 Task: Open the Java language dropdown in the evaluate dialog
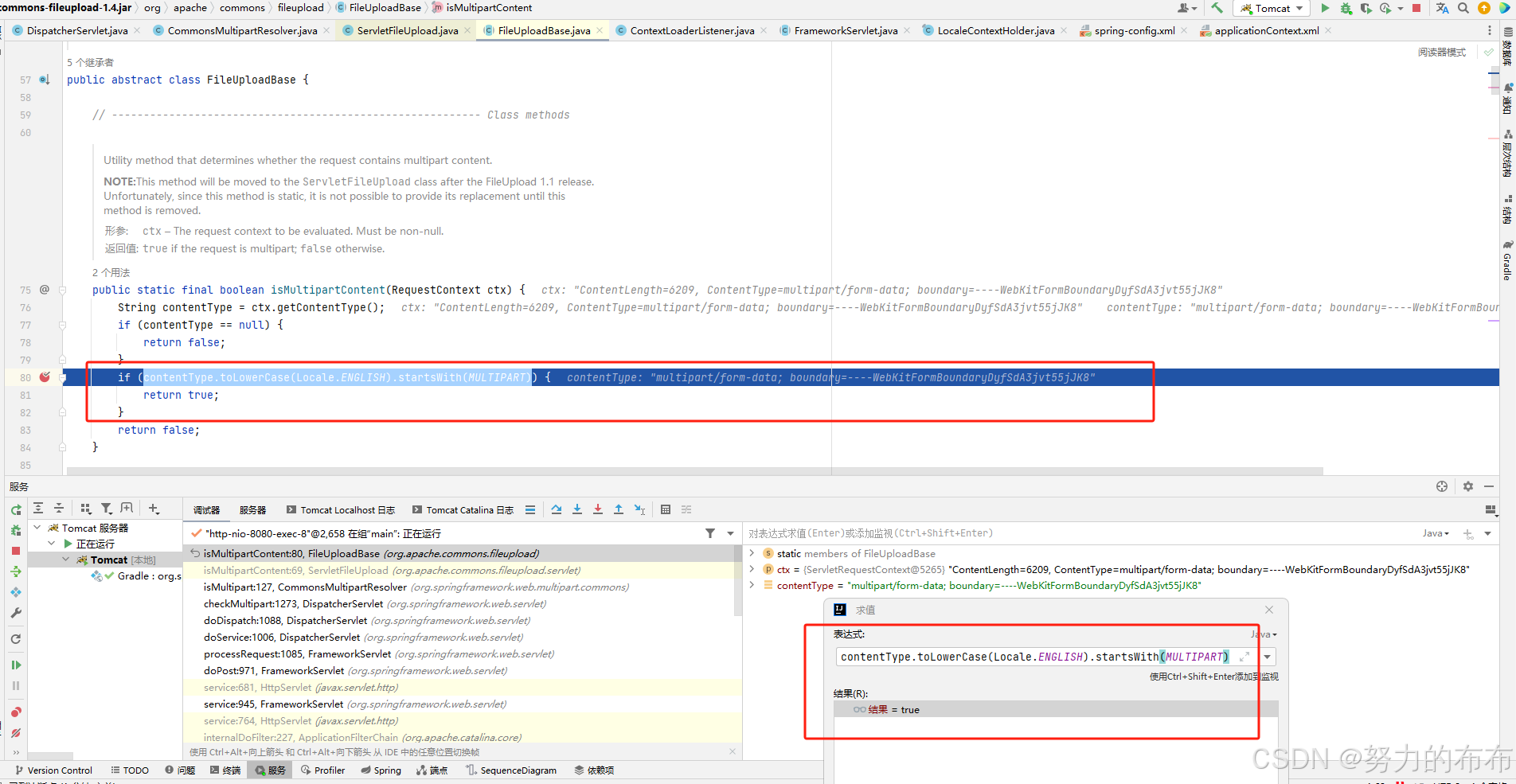coord(1264,634)
